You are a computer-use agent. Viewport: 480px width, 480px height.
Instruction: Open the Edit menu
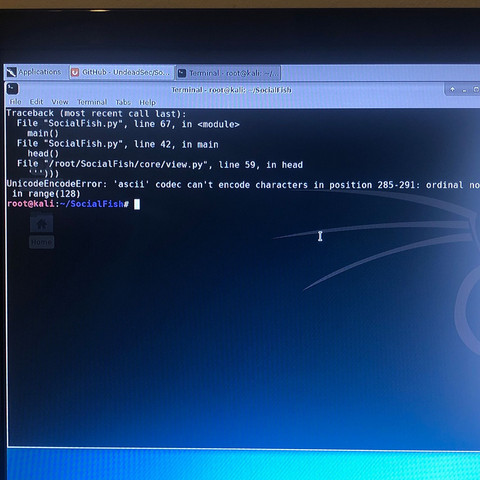[x=36, y=102]
